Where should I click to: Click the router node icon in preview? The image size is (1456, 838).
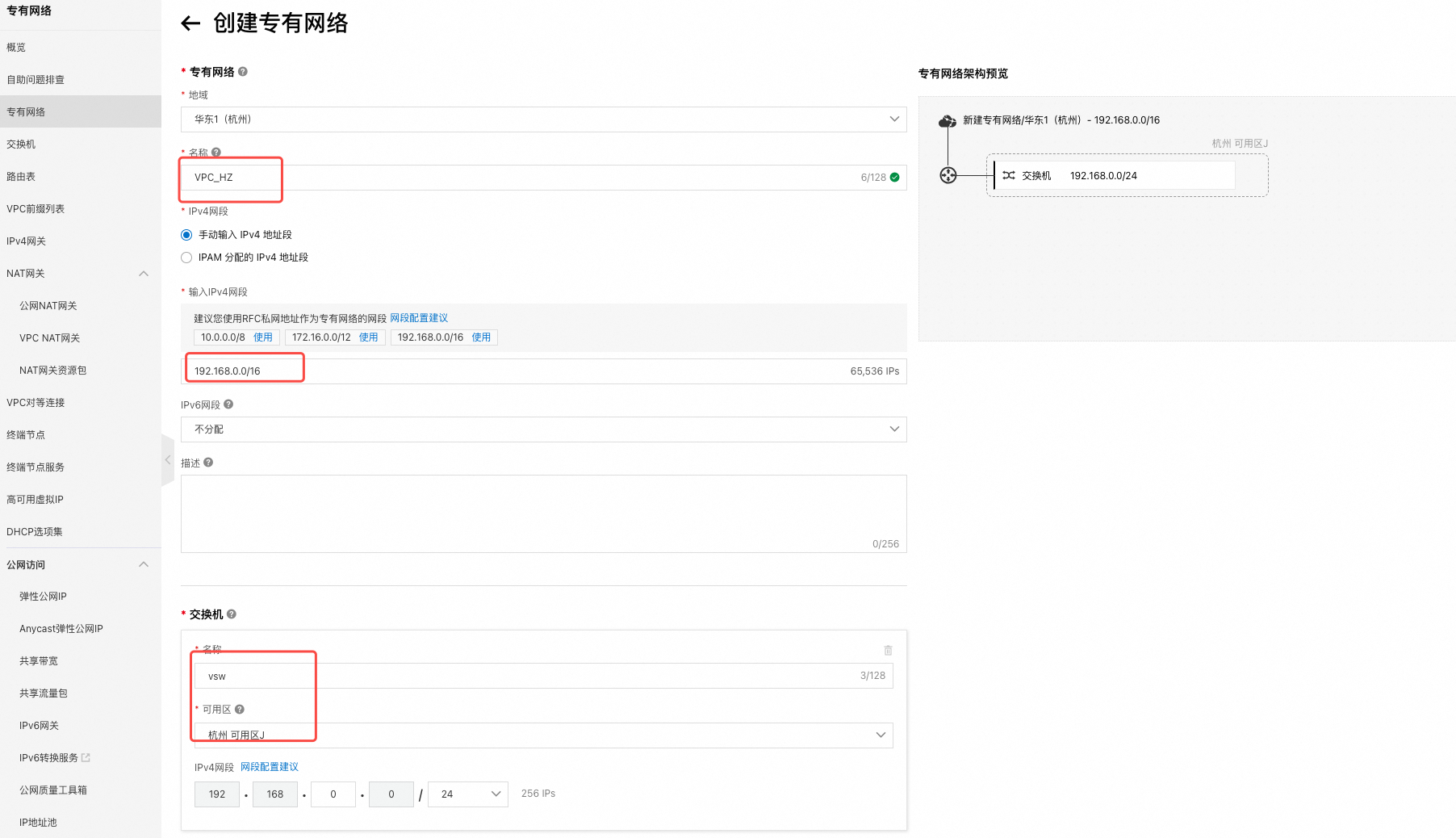(x=948, y=175)
